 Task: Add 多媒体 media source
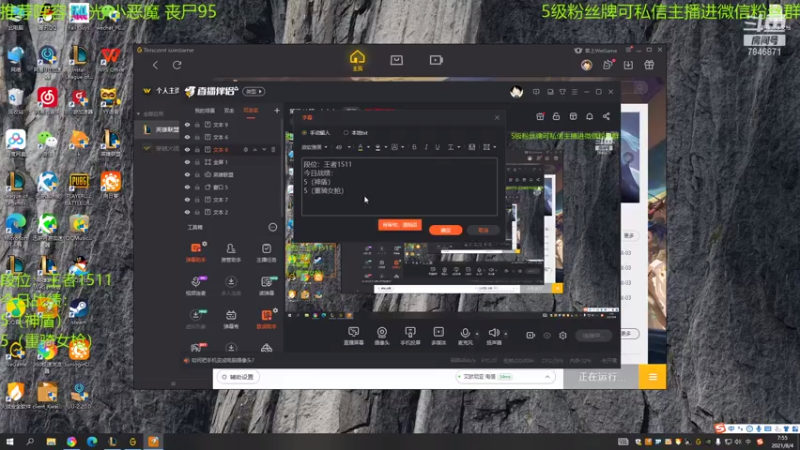pyautogui.click(x=438, y=336)
